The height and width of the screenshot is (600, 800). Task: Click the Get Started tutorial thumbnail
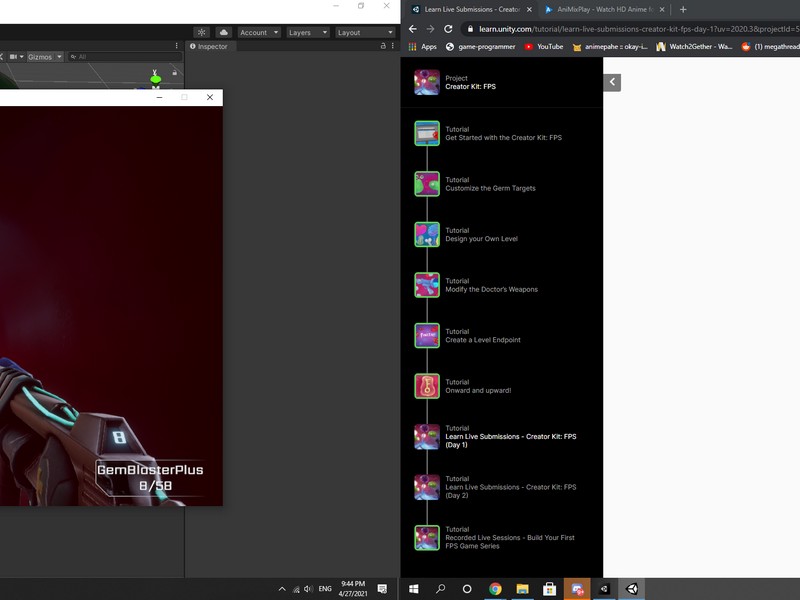[x=427, y=133]
